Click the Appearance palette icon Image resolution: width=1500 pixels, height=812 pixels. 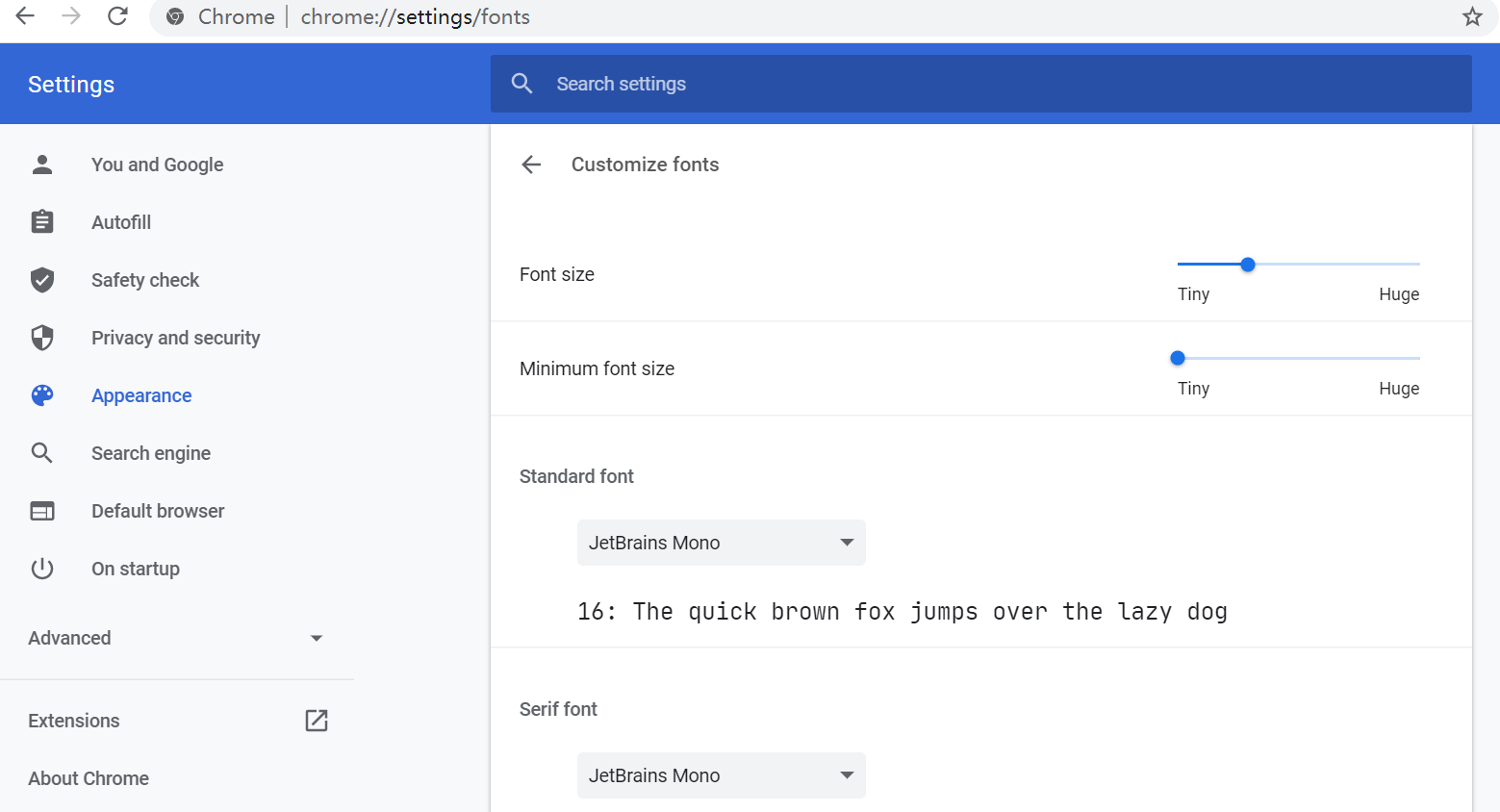tap(42, 395)
